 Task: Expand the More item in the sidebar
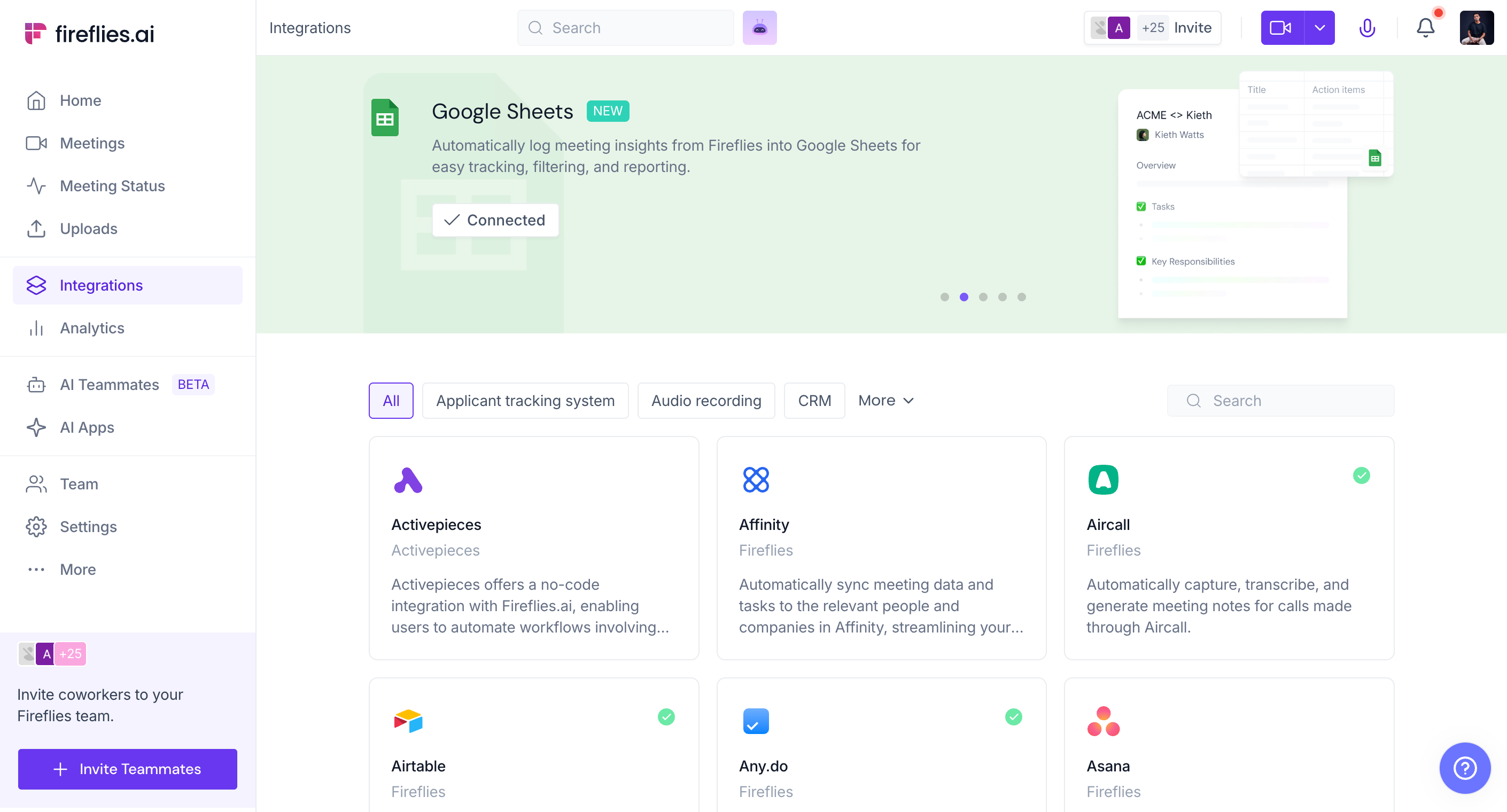(78, 569)
